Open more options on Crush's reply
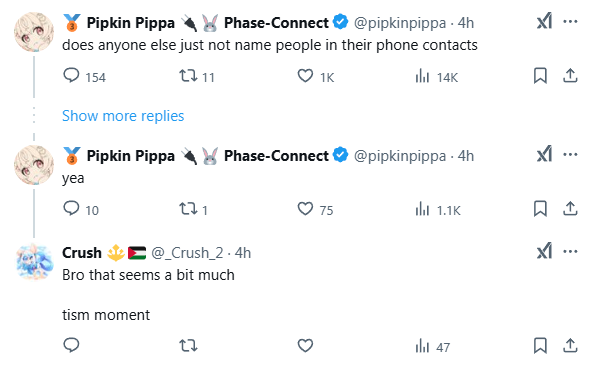The width and height of the screenshot is (593, 366). click(570, 251)
